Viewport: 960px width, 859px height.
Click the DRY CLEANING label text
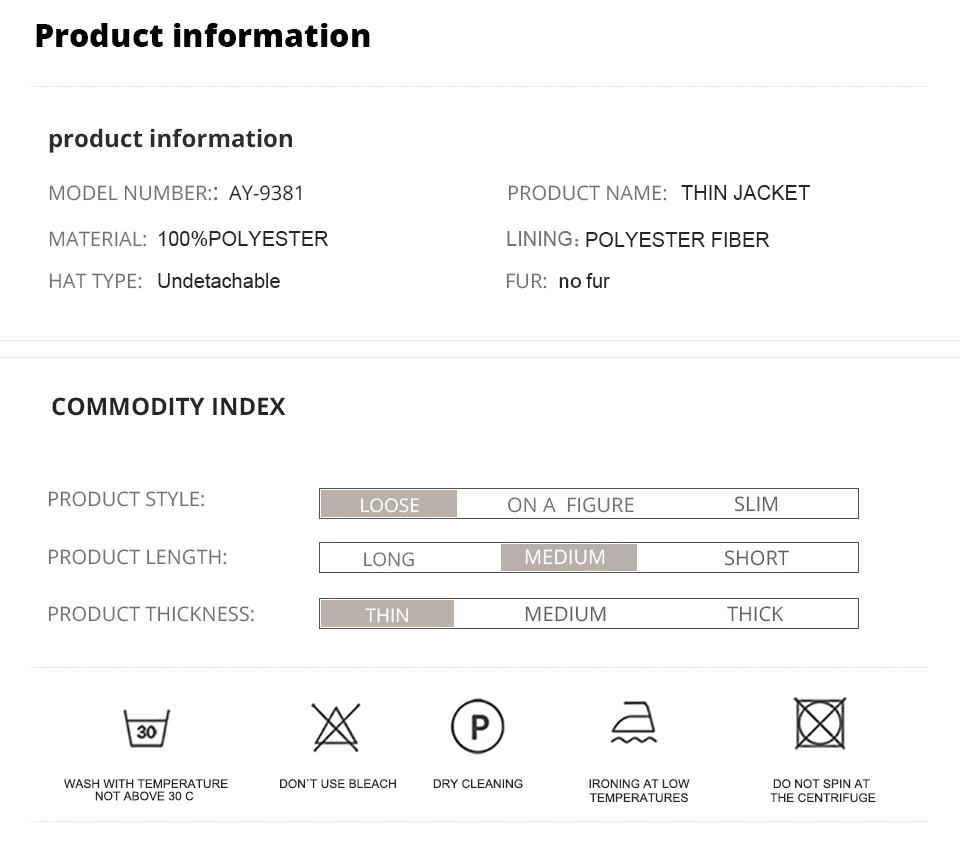coord(478,784)
